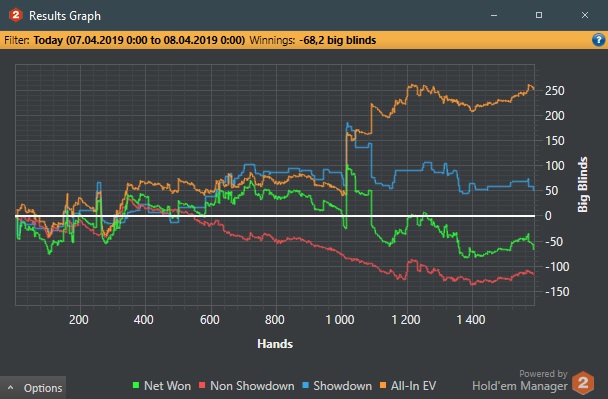This screenshot has width=608, height=399.
Task: Select the Showdown legend label
Action: [x=342, y=386]
